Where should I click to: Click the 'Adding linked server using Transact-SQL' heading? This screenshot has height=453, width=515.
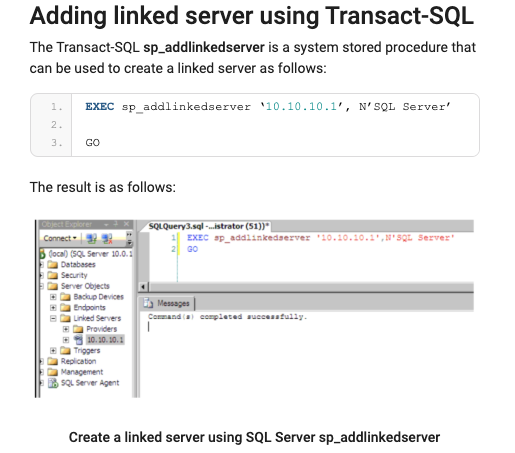(x=252, y=16)
